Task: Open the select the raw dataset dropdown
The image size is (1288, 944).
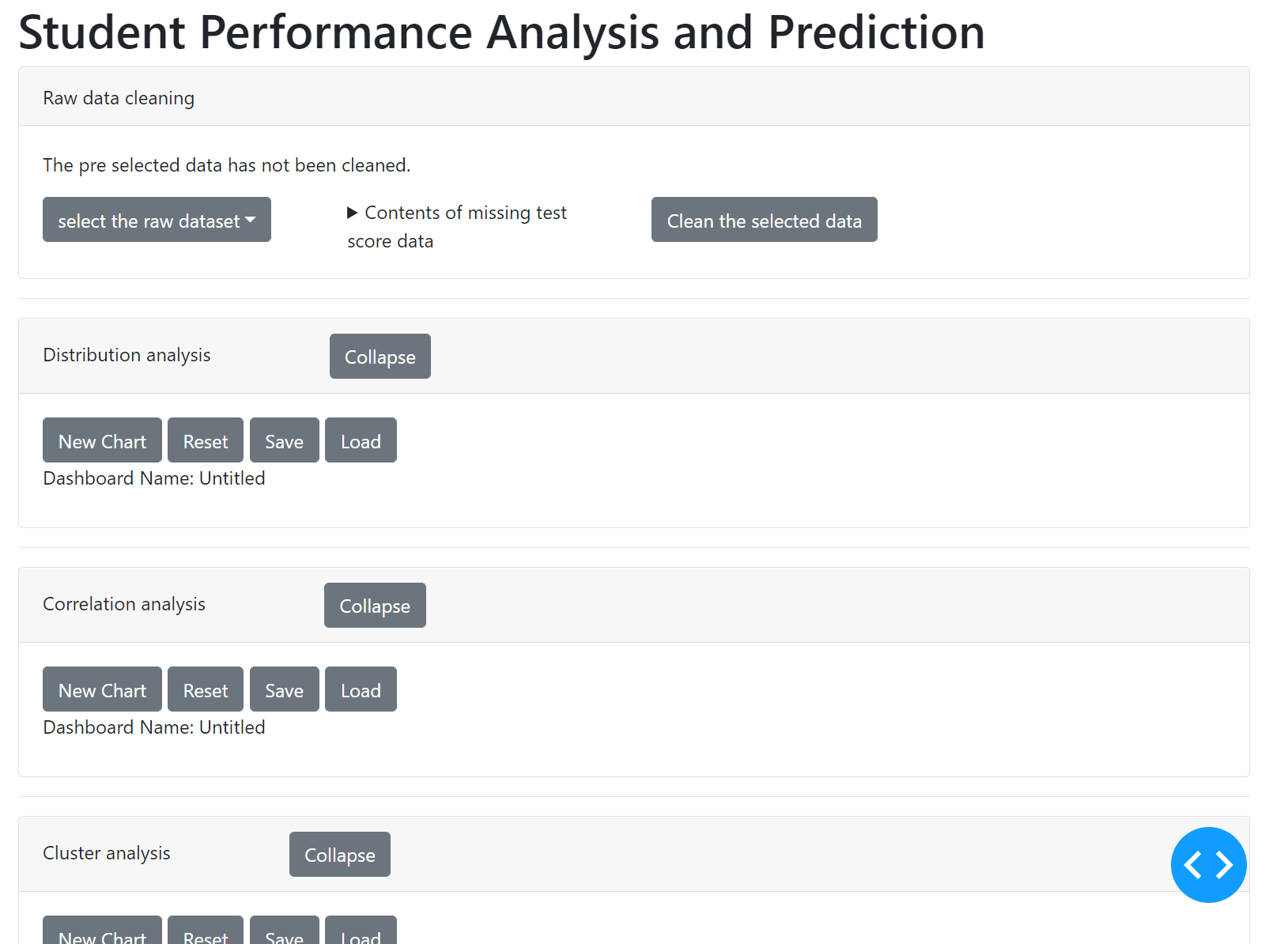Action: (157, 220)
